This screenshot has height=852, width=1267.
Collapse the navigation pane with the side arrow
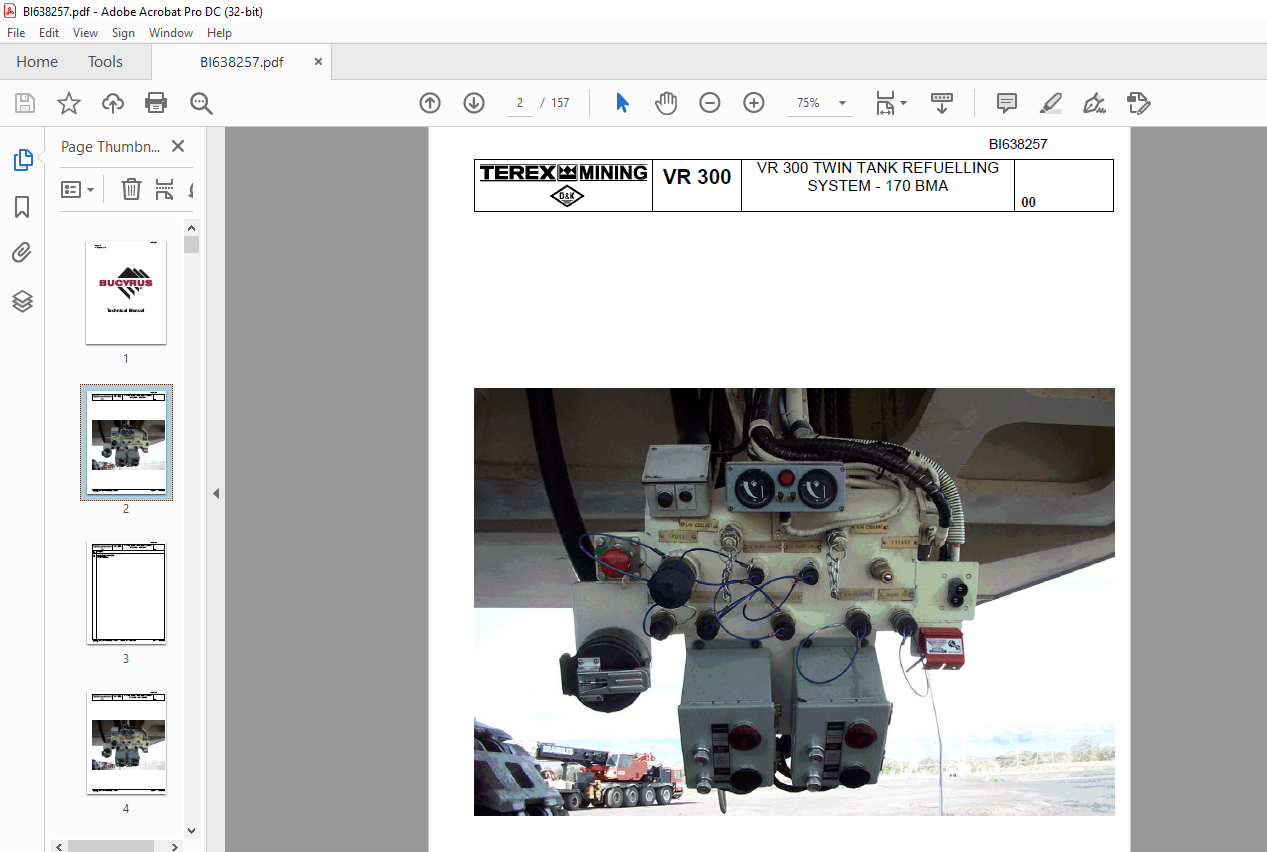(216, 493)
